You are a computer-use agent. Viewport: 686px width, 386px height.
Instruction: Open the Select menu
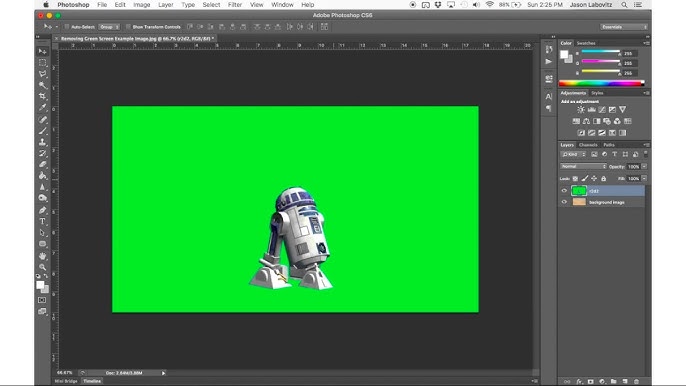point(211,5)
